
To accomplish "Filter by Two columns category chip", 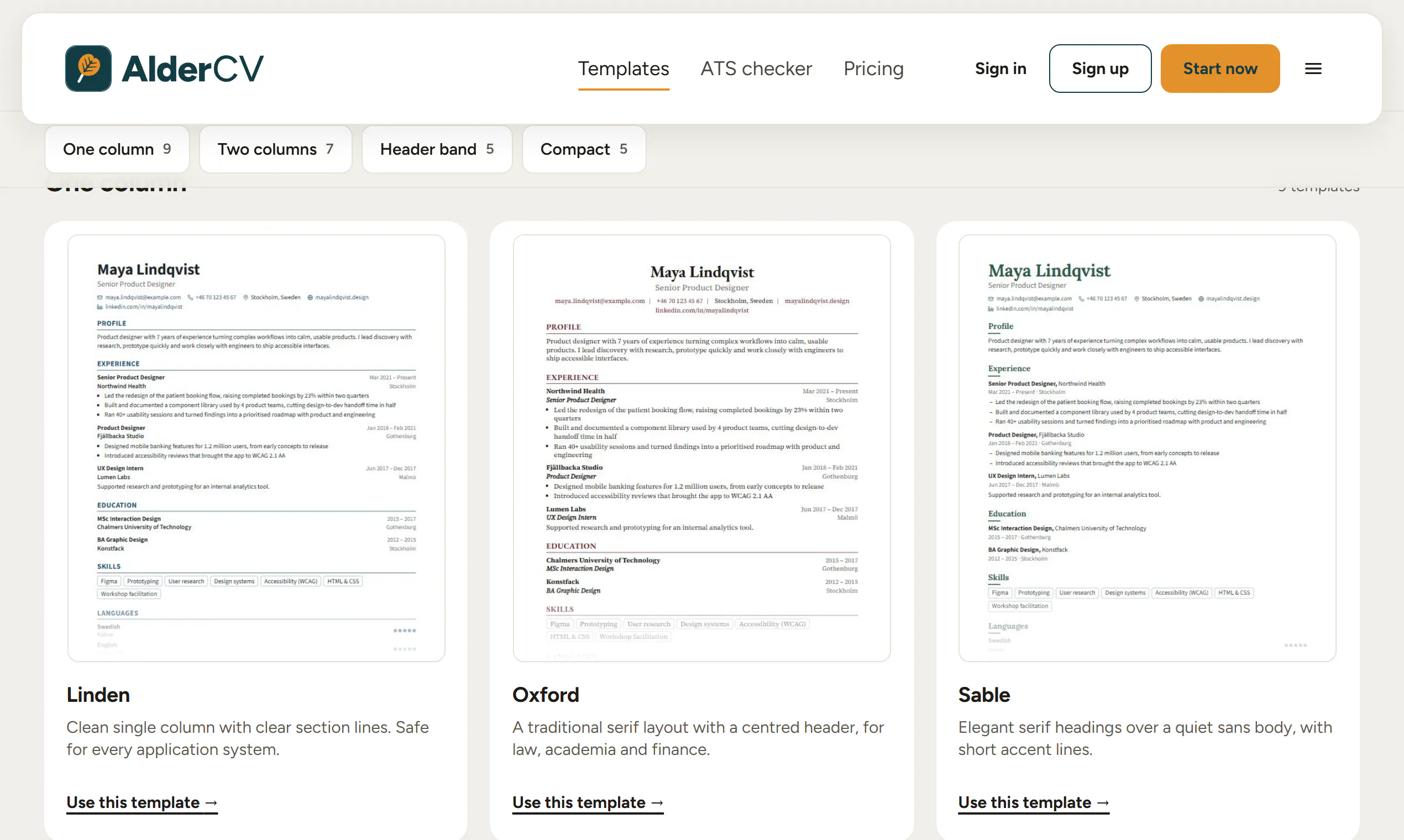I will 275,149.
